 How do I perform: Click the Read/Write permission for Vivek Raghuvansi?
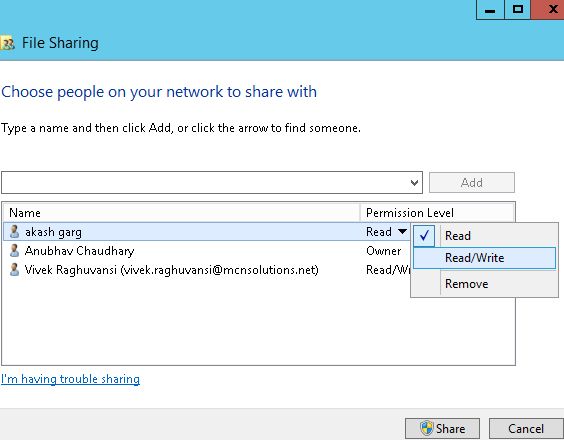click(x=388, y=270)
